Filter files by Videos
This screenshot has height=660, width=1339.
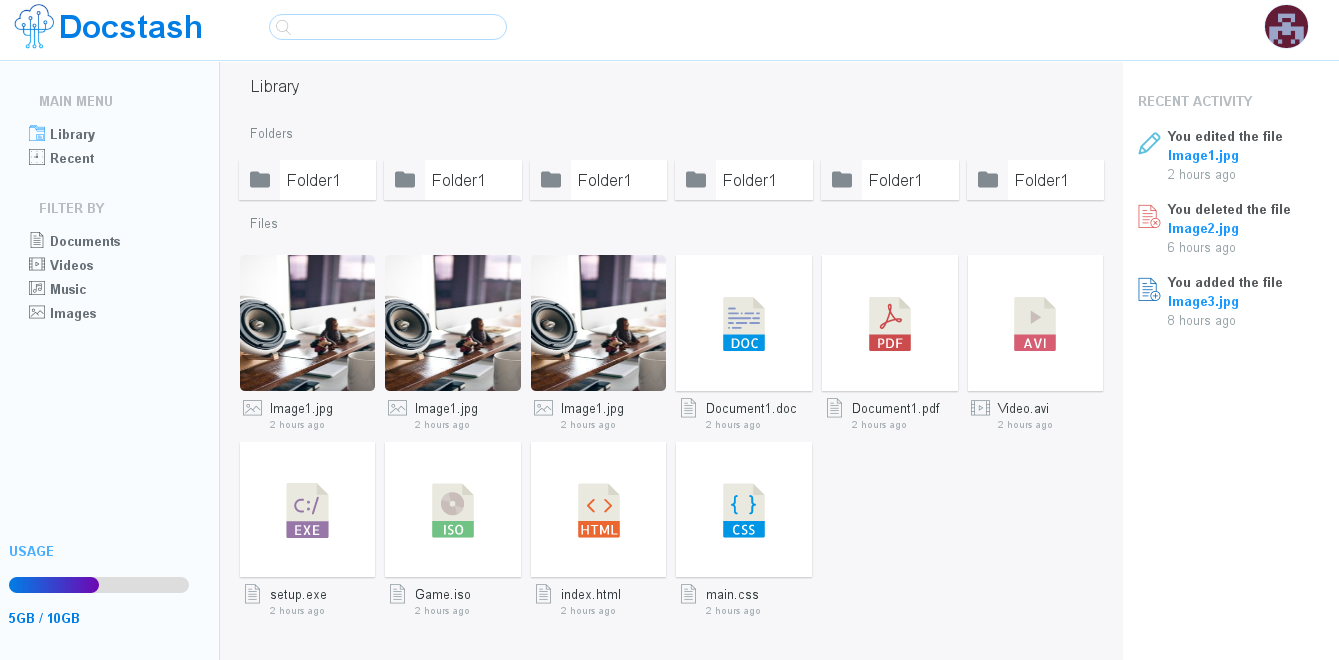point(71,265)
